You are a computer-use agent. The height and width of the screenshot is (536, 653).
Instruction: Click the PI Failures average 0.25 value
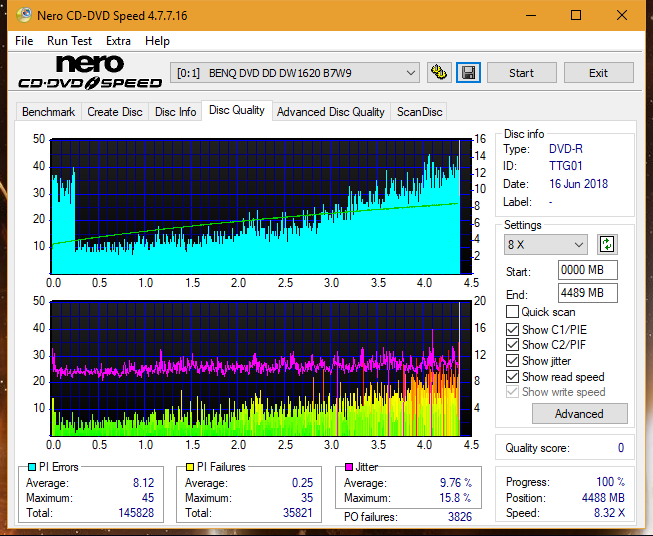point(302,483)
